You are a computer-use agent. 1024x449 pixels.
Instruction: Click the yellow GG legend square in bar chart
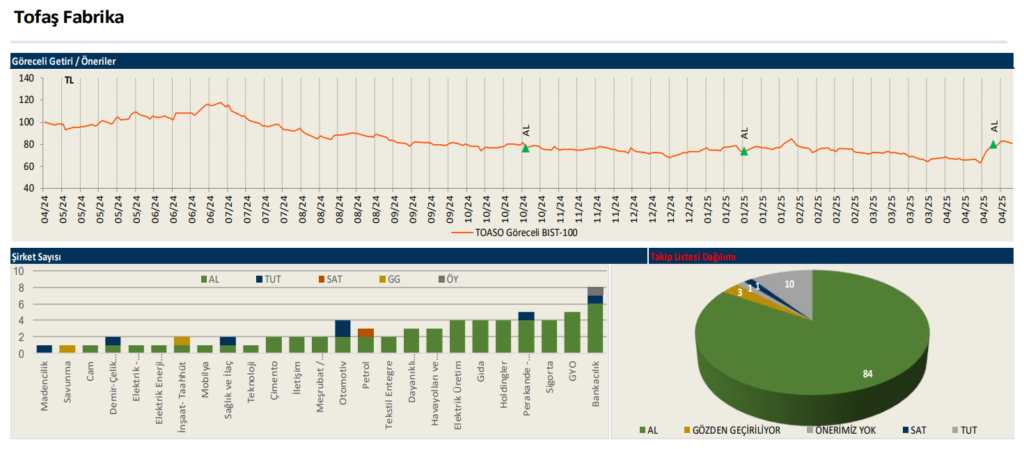381,279
